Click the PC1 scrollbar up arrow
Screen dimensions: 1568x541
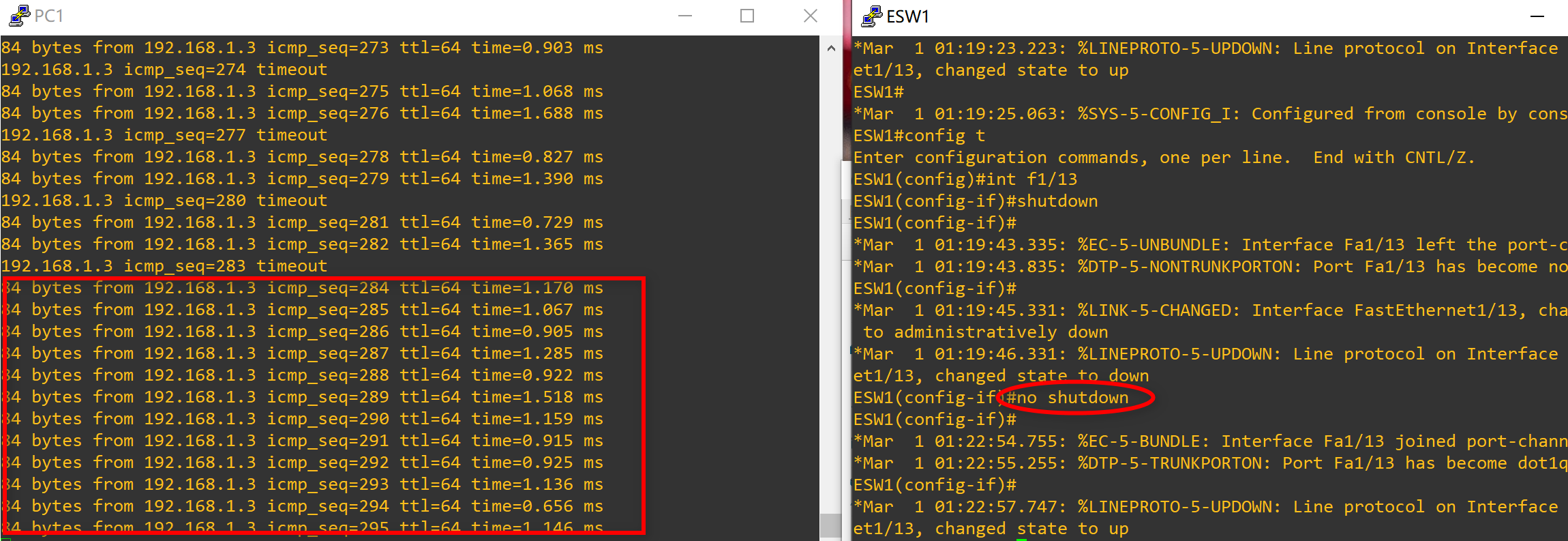831,48
